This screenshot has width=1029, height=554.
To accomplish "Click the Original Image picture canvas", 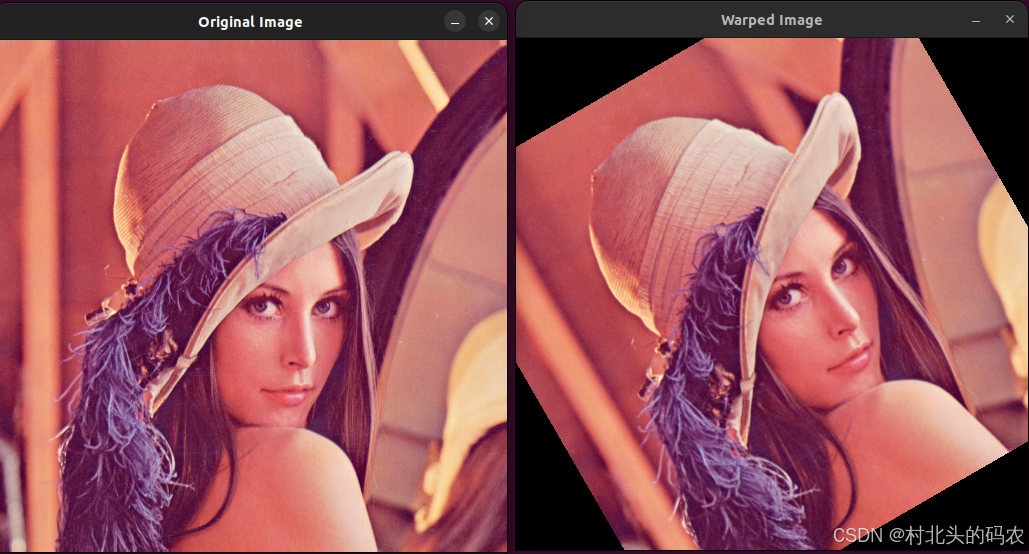I will (253, 295).
